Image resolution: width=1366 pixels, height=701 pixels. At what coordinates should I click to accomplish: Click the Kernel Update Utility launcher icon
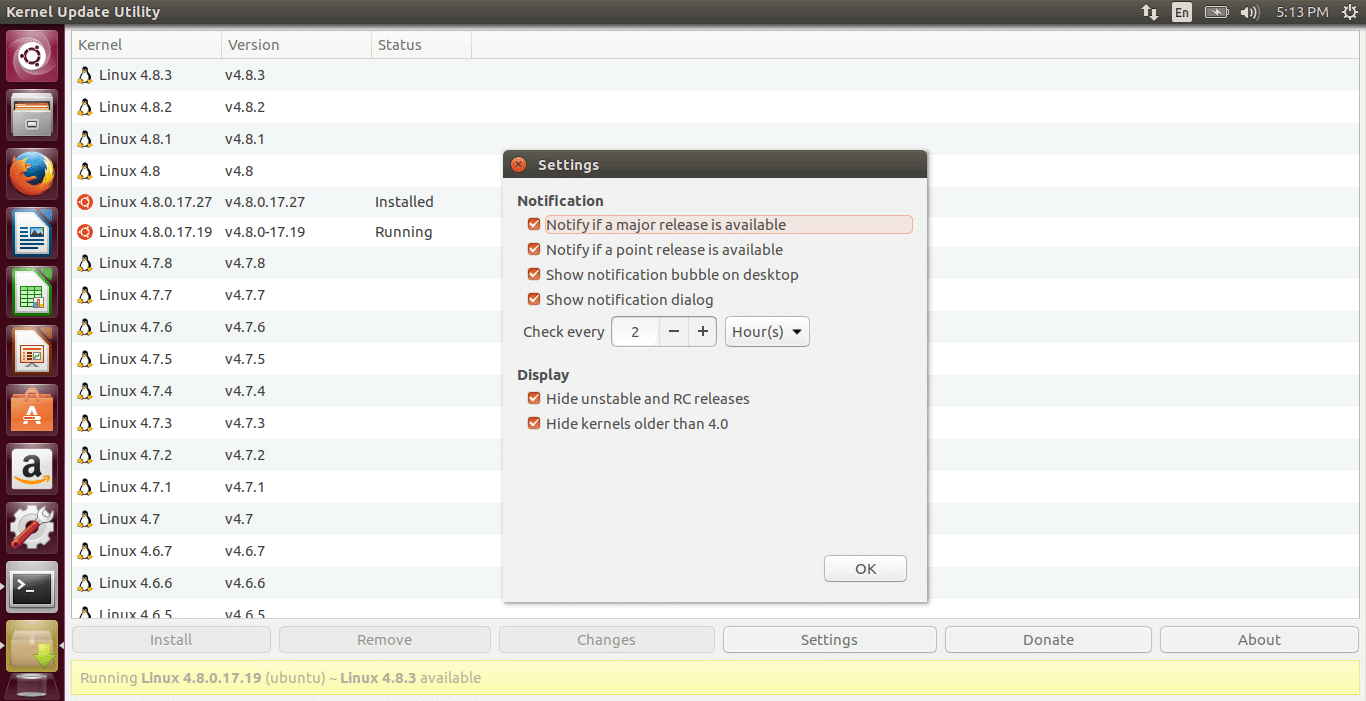33,646
